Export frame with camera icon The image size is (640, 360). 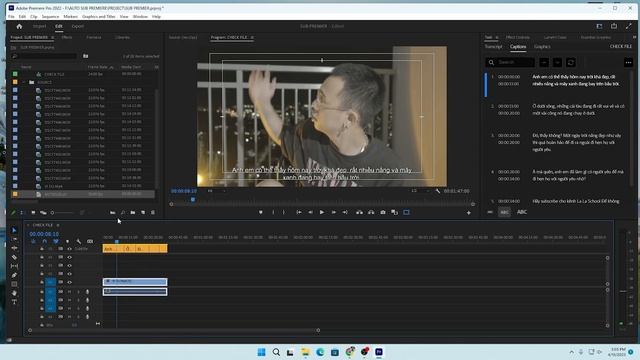pos(383,212)
